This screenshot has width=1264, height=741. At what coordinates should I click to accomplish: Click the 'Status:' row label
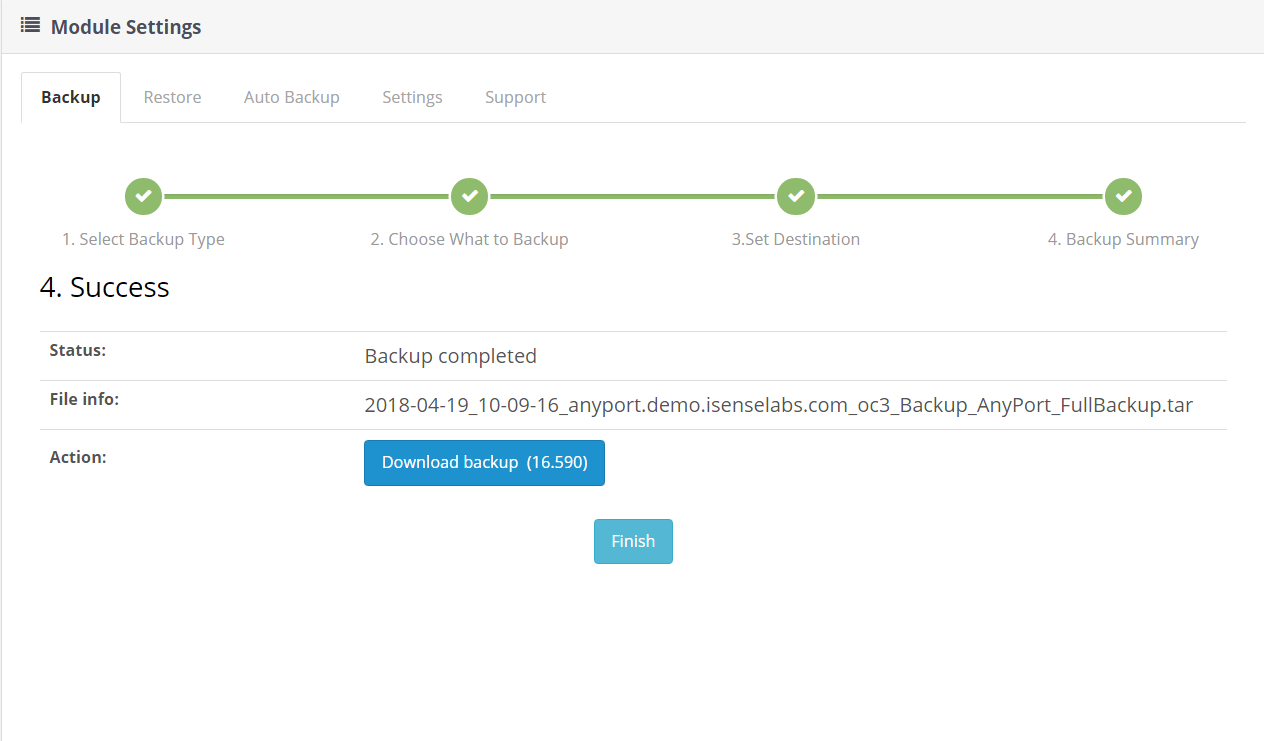(x=78, y=351)
